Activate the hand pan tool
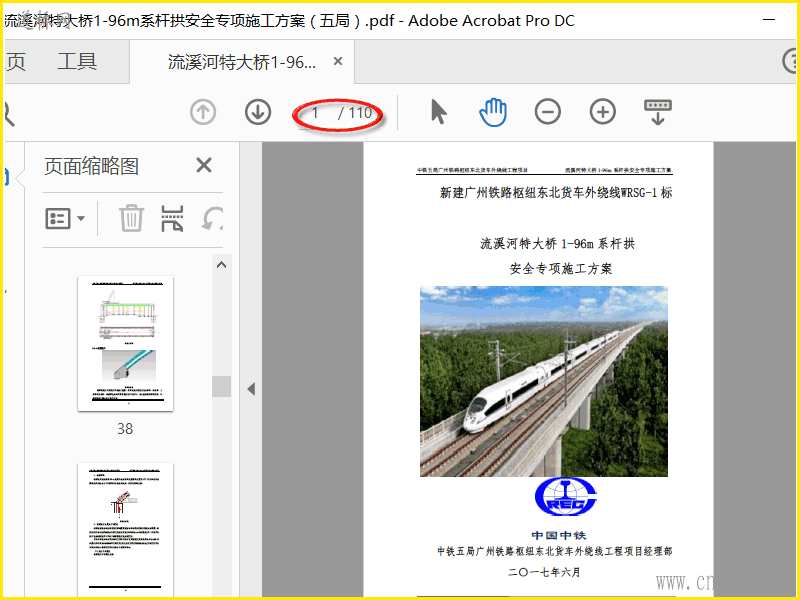Viewport: 800px width, 600px height. 493,112
